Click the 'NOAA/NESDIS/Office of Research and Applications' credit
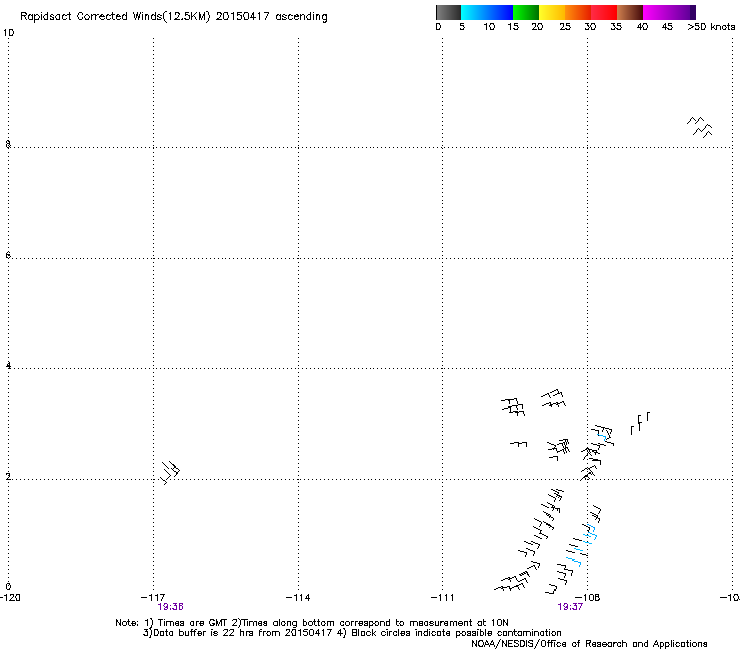The width and height of the screenshot is (740, 650). click(589, 644)
